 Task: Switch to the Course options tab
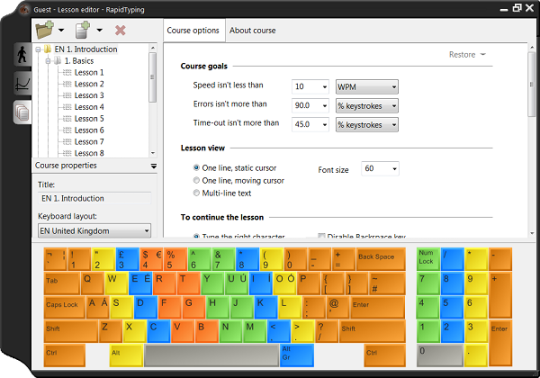[x=193, y=30]
